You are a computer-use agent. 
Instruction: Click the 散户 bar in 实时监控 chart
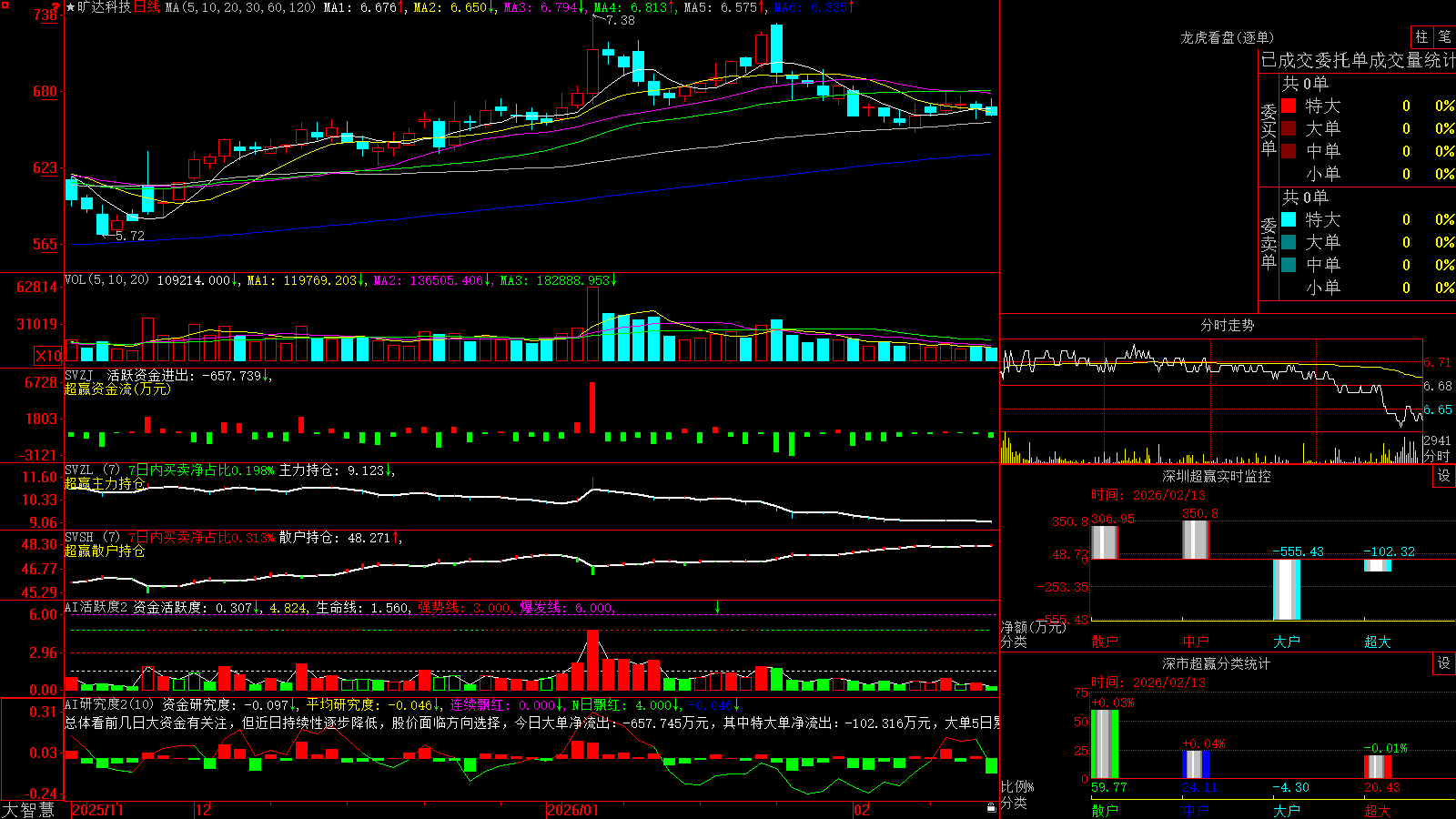coord(1104,542)
